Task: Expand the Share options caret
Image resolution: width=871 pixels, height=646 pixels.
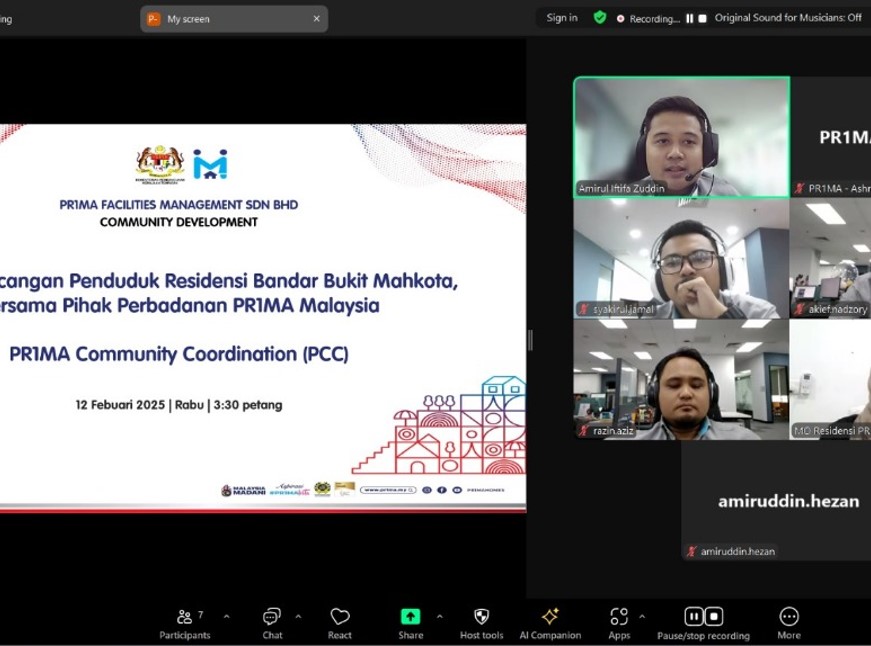Action: pyautogui.click(x=440, y=617)
